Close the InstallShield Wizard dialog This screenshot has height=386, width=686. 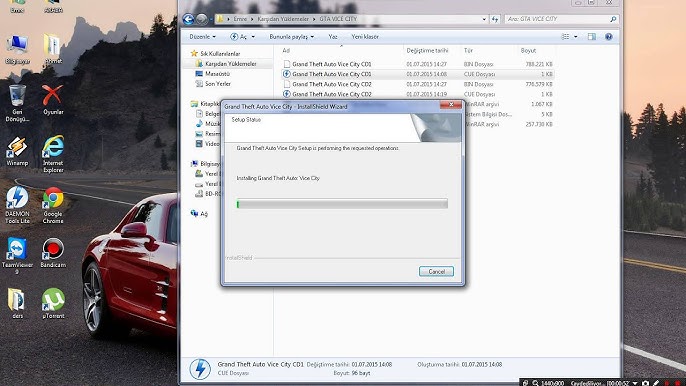(x=451, y=105)
